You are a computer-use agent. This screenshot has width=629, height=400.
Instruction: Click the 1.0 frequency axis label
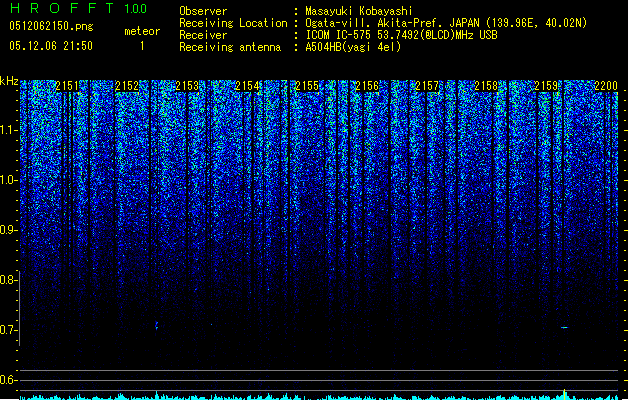click(x=9, y=180)
